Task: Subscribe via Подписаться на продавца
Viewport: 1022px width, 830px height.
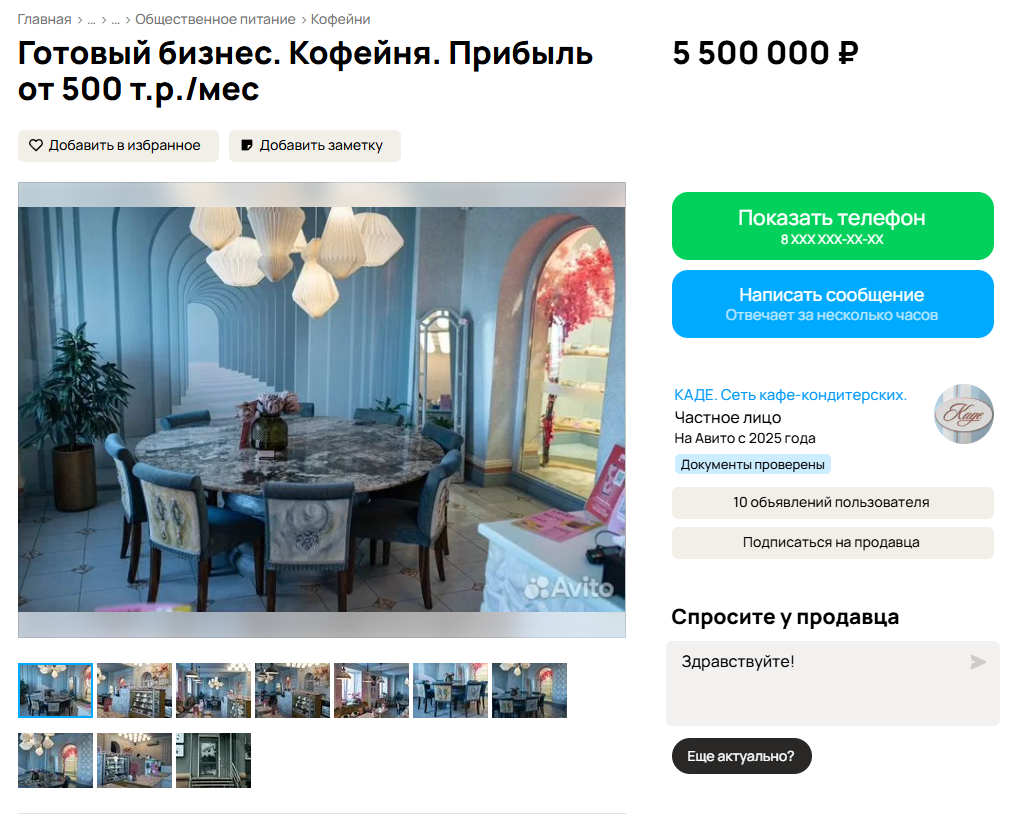Action: click(x=832, y=542)
